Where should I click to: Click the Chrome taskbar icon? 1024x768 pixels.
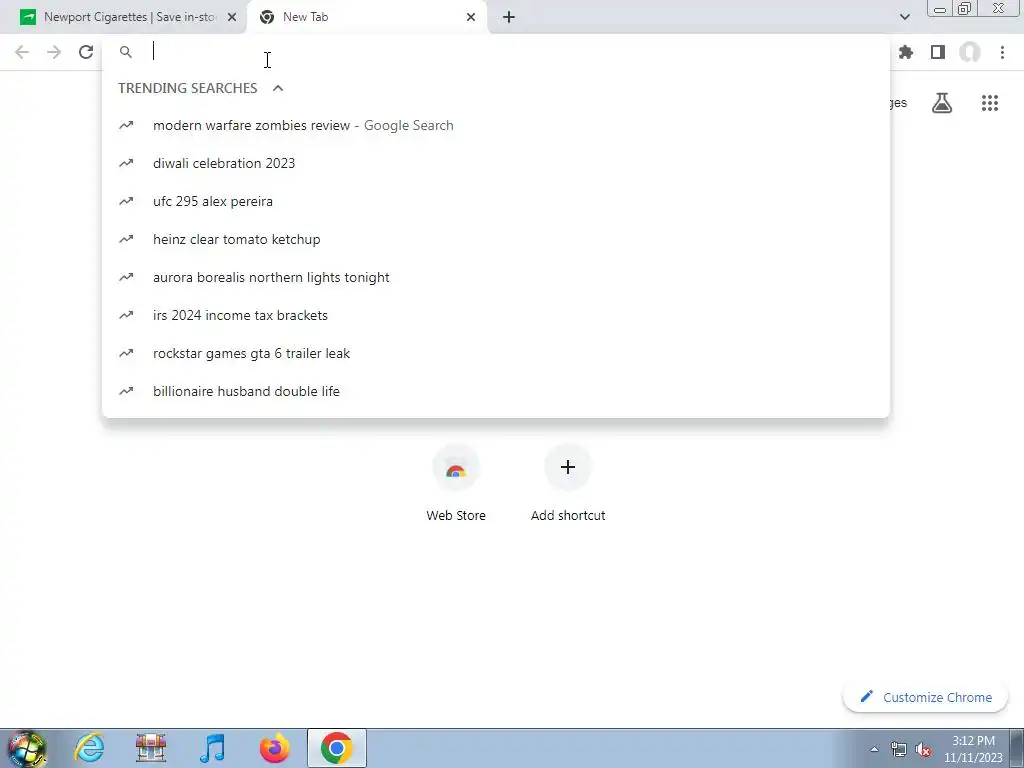click(336, 748)
